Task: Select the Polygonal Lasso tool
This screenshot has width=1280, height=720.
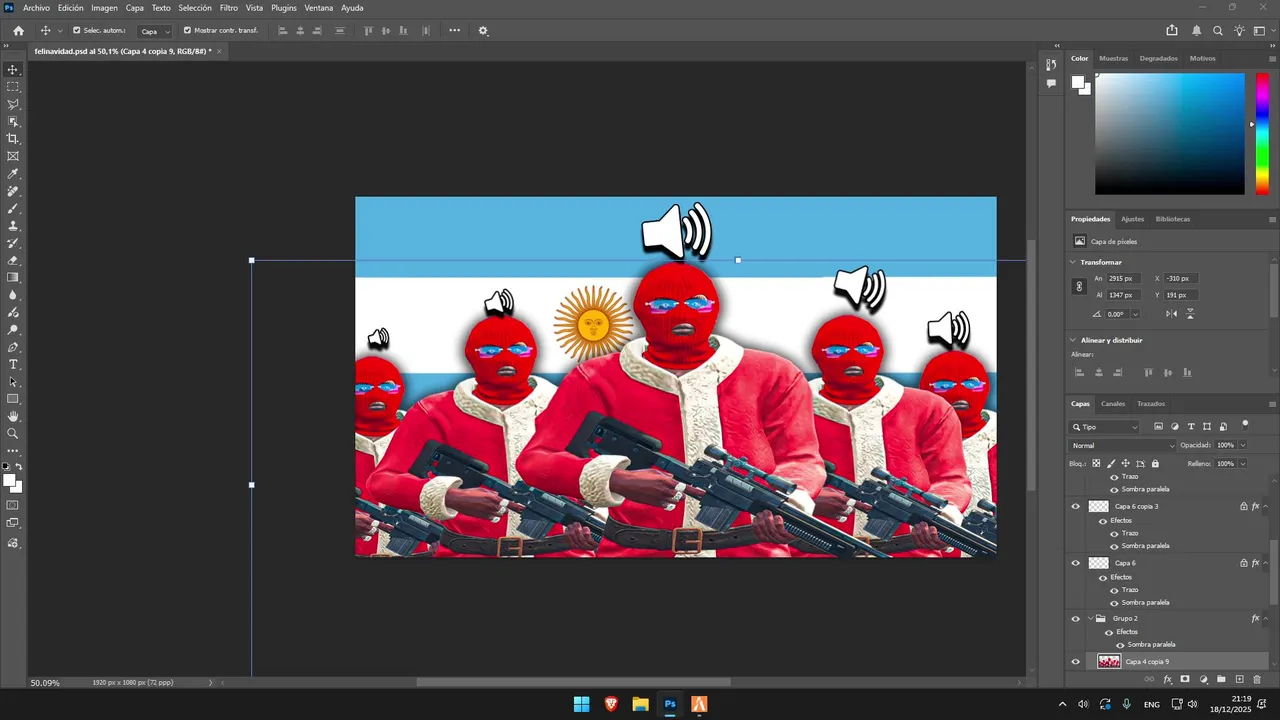Action: pos(13,104)
